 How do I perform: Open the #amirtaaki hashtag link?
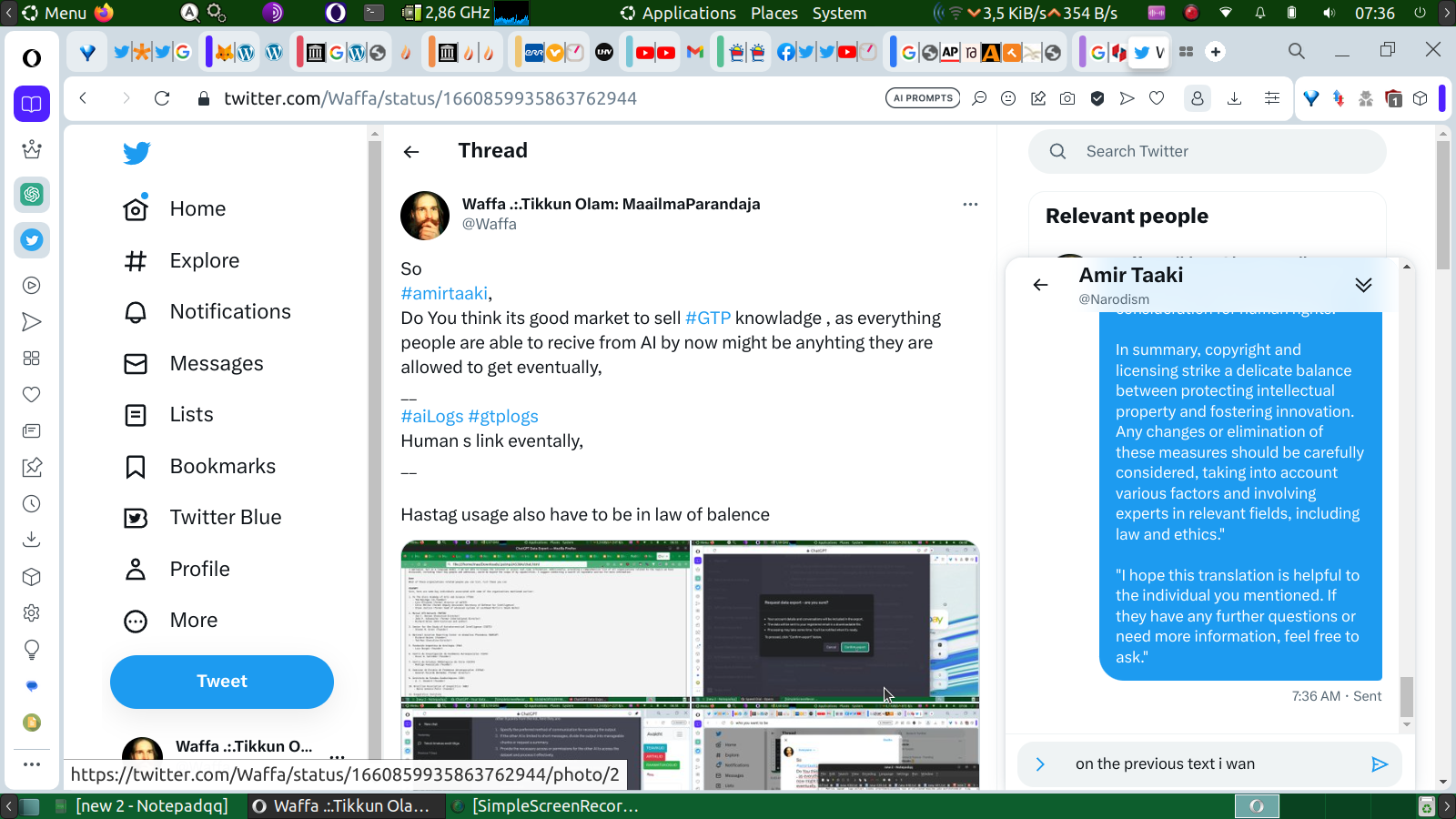(x=444, y=294)
